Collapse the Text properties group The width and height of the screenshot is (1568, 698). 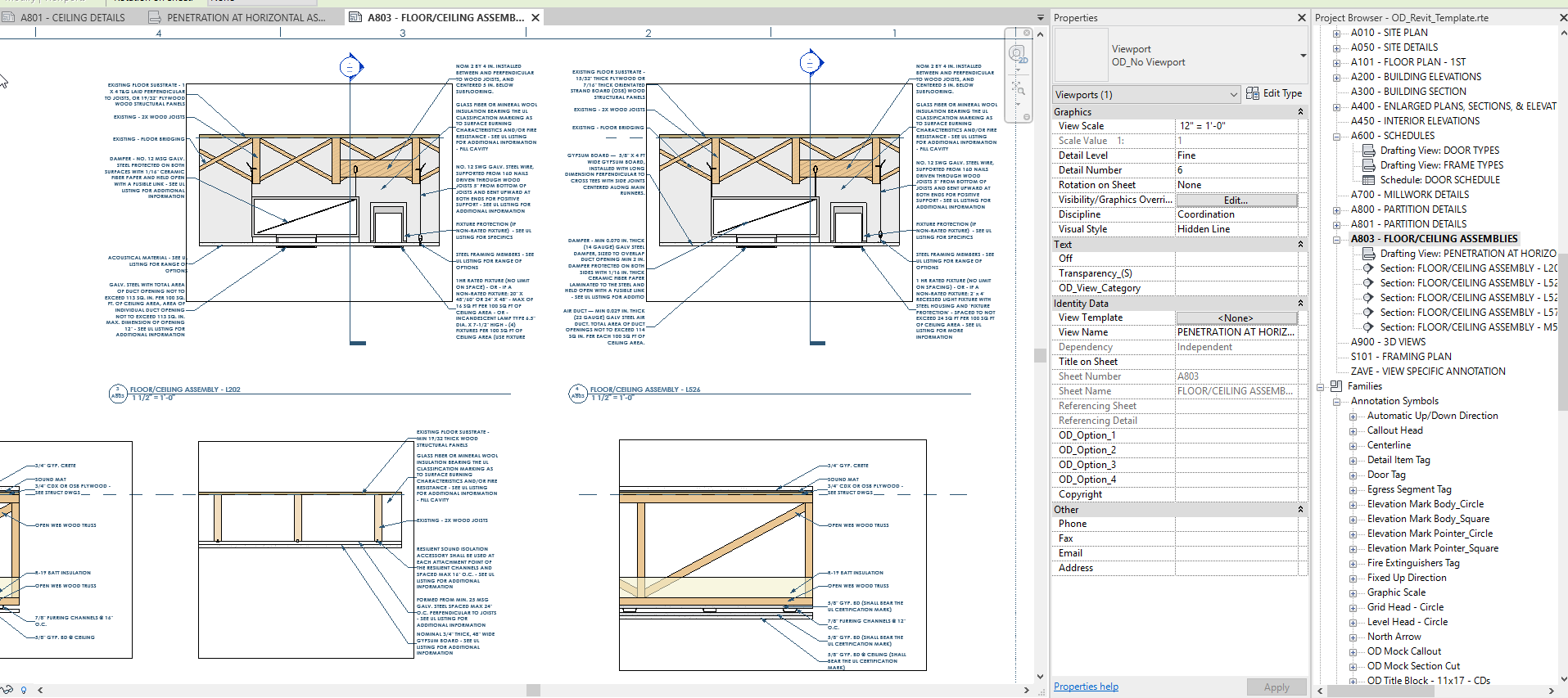point(1300,244)
